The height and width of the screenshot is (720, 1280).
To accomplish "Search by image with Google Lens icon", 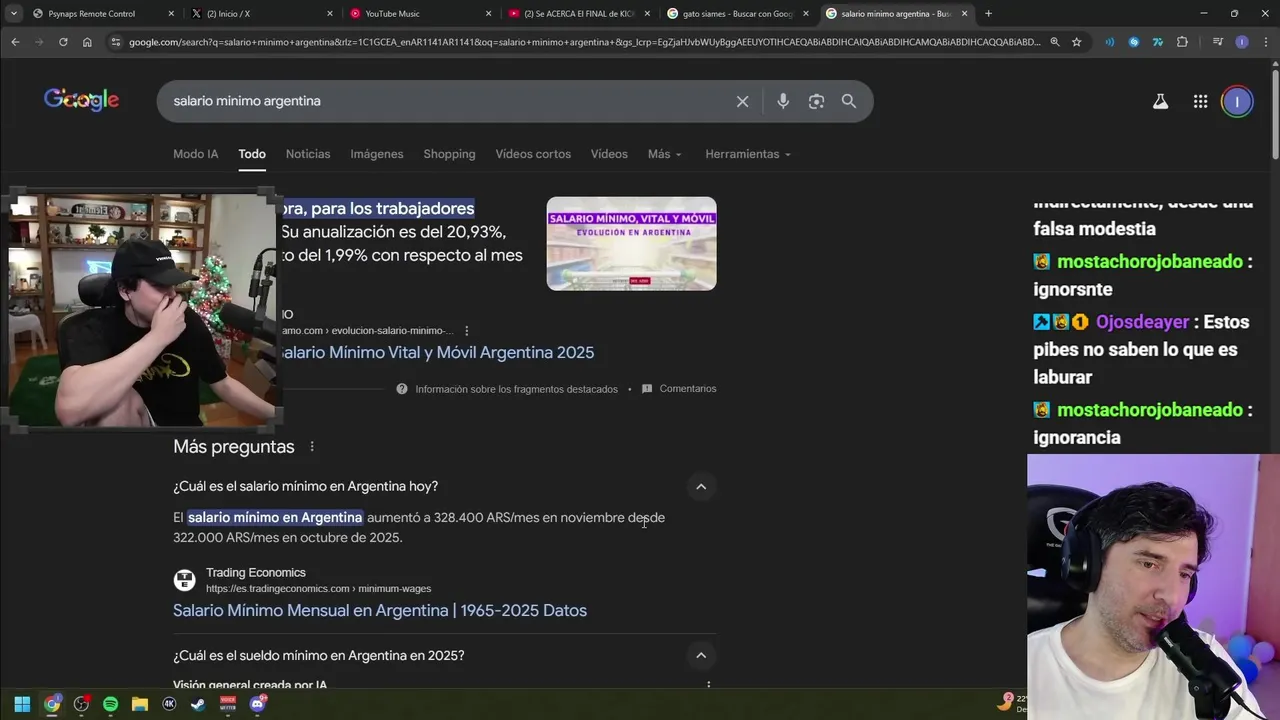I will tap(816, 101).
